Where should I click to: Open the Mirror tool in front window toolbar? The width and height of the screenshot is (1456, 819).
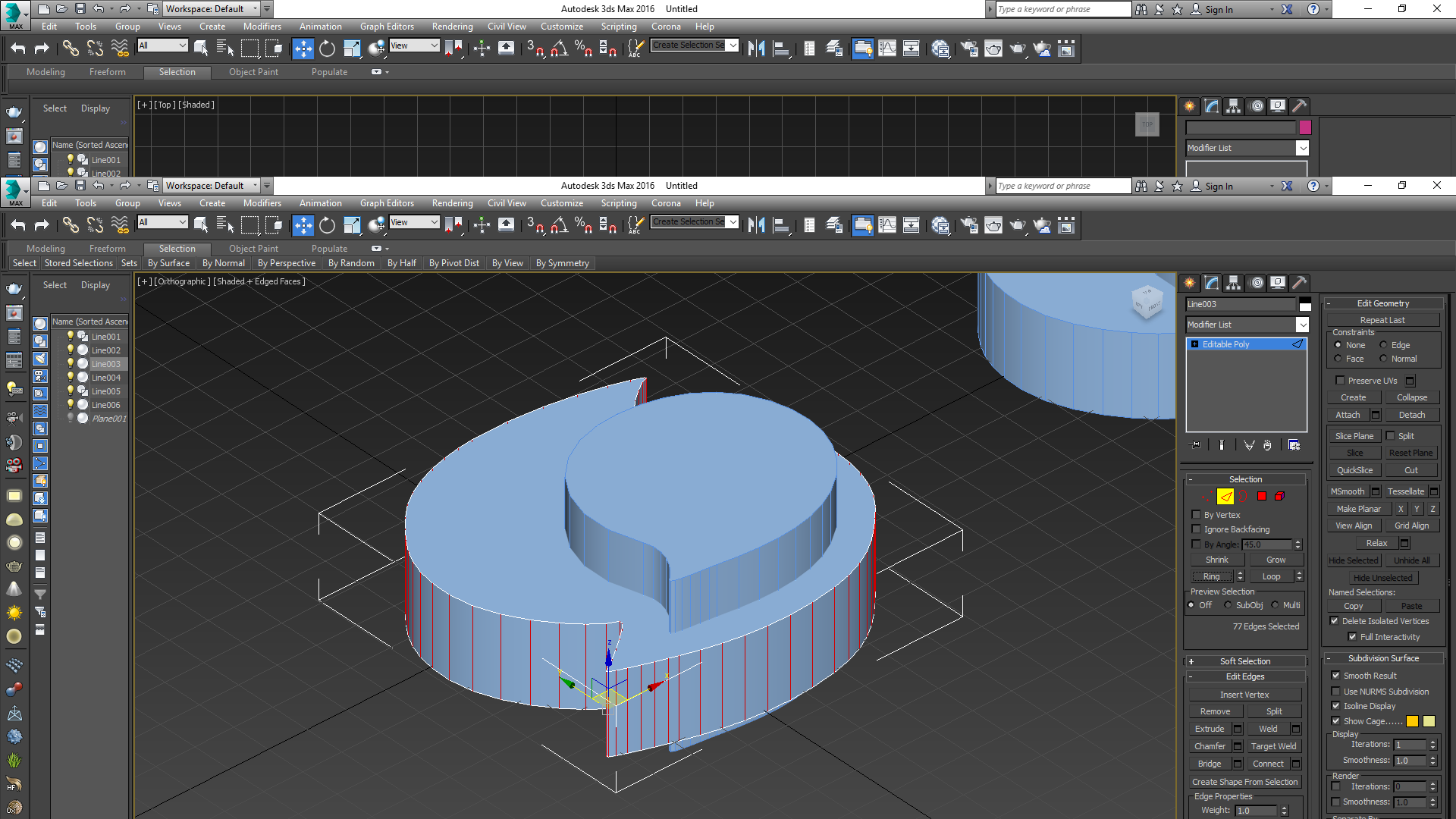pos(756,225)
